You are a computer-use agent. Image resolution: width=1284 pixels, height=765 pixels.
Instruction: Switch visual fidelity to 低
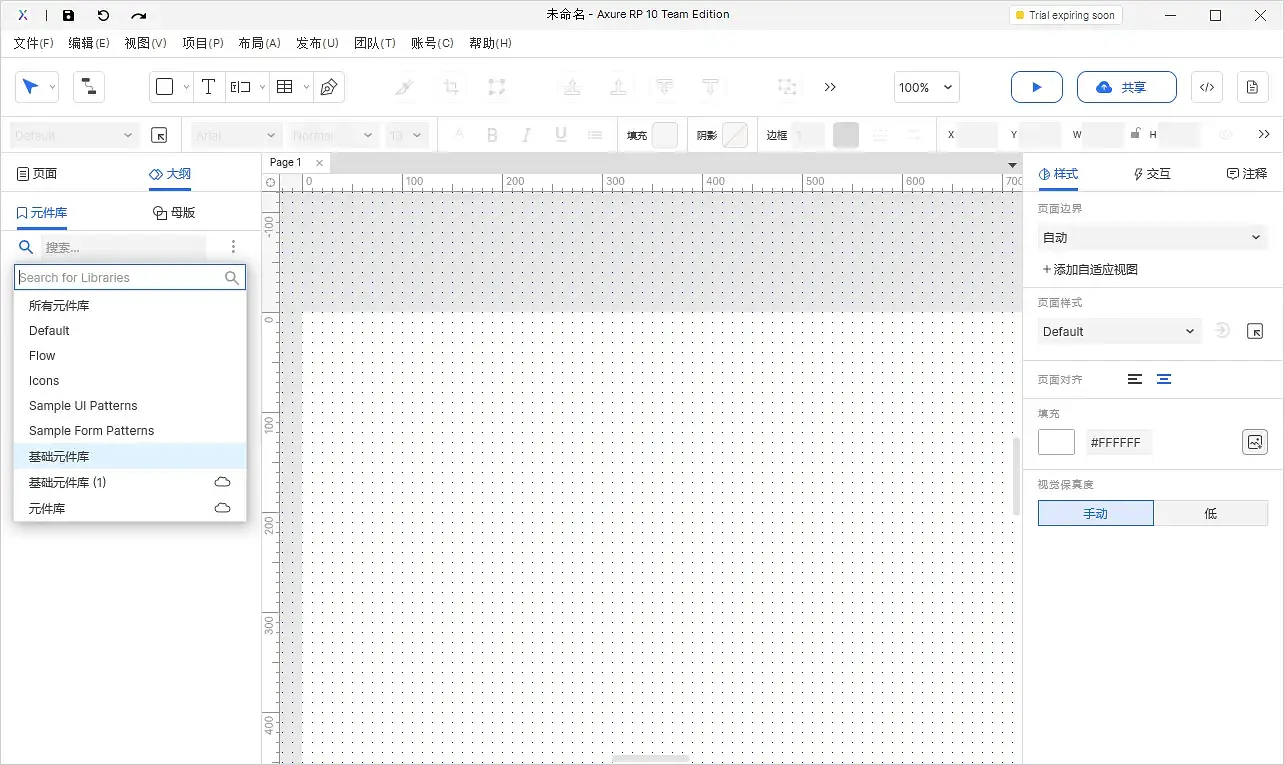[1210, 512]
